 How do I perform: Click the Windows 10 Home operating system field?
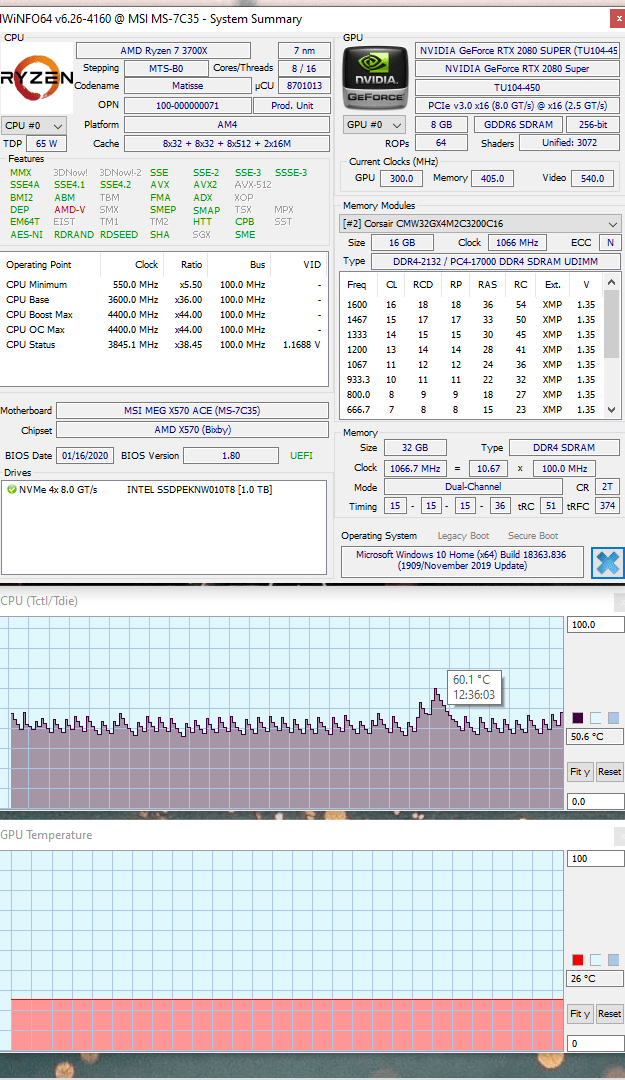point(462,560)
